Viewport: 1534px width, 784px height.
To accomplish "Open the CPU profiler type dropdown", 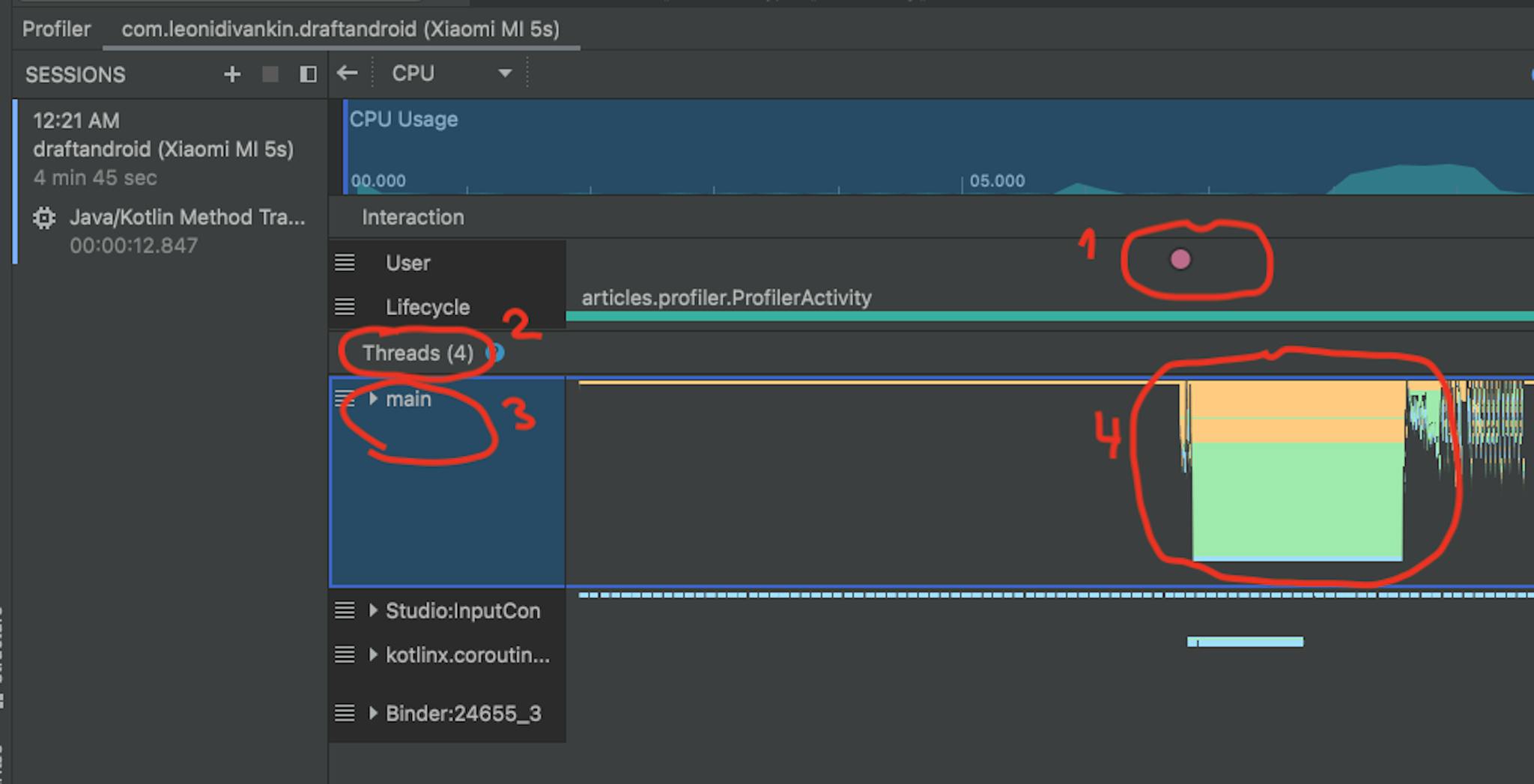I will 504,73.
